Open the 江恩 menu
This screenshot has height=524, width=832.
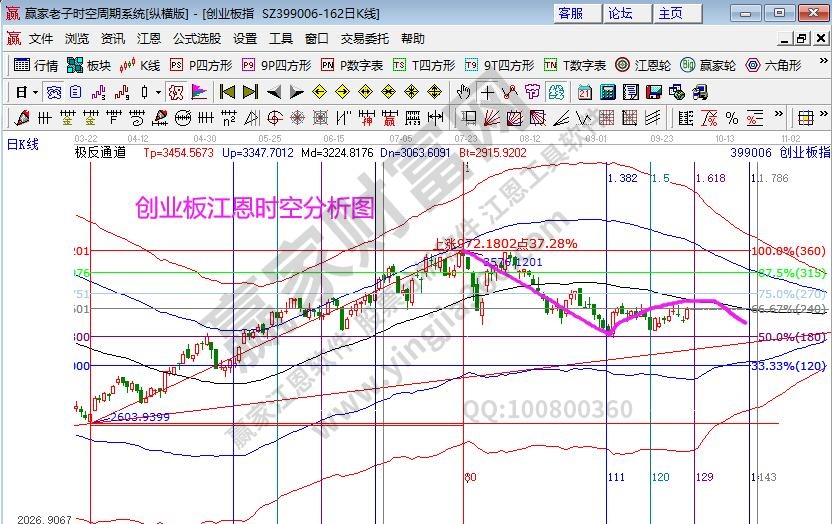[148, 39]
